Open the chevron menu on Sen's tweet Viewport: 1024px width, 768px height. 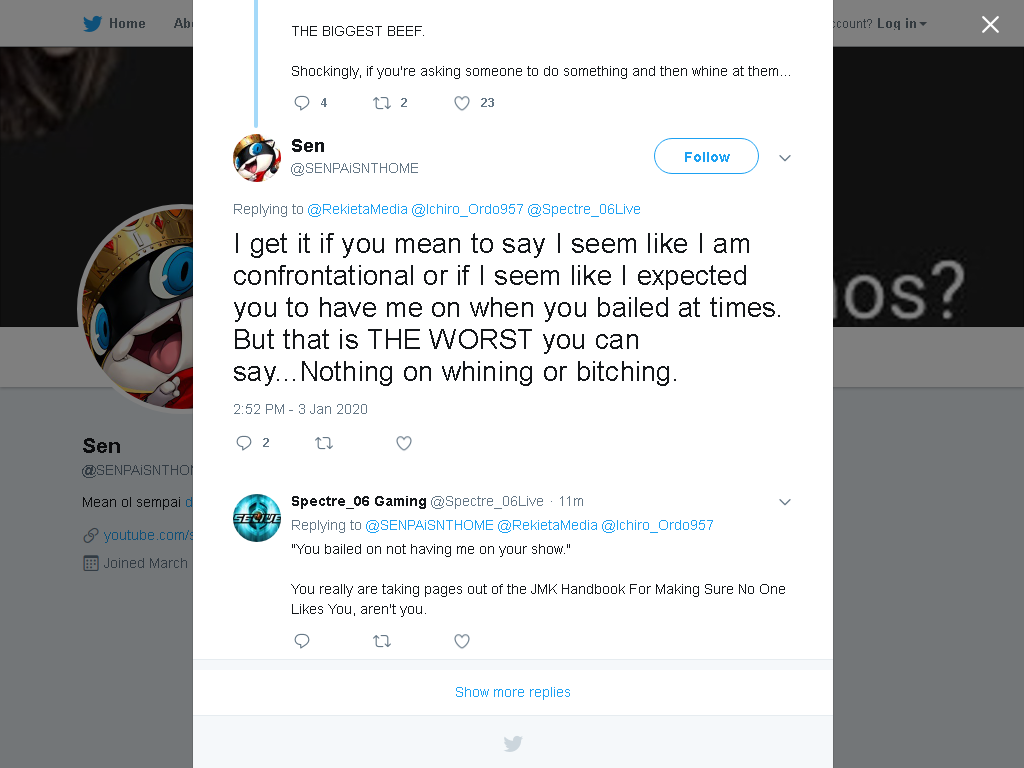click(785, 157)
